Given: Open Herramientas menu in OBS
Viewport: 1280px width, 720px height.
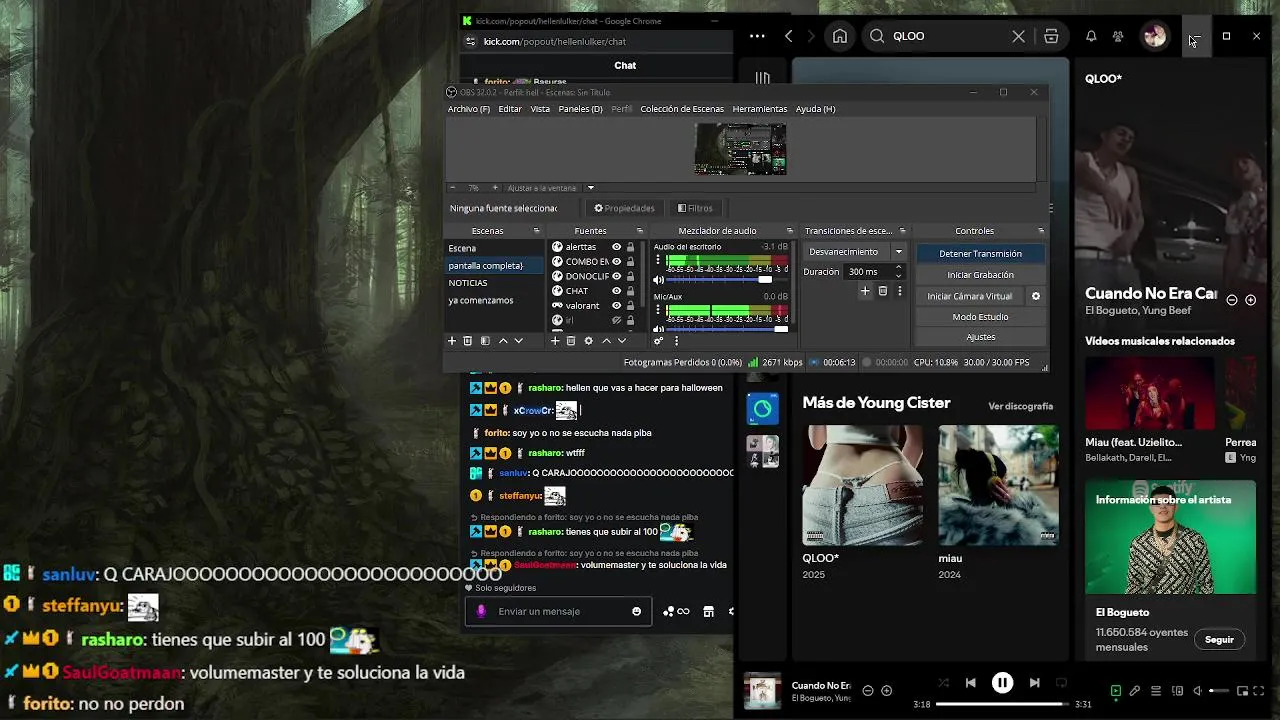Looking at the screenshot, I should (x=759, y=109).
